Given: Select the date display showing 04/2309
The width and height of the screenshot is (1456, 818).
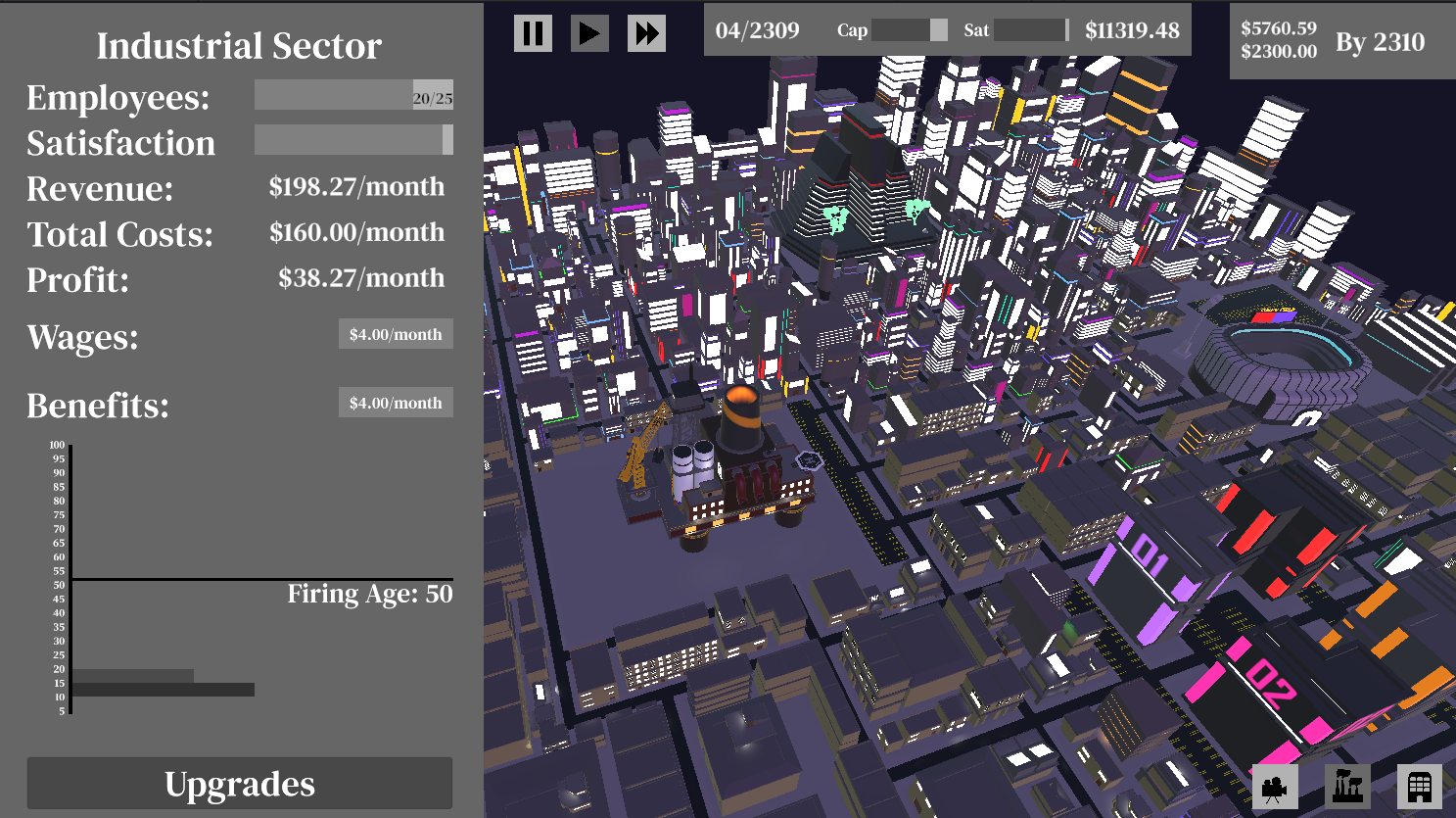Looking at the screenshot, I should click(756, 30).
